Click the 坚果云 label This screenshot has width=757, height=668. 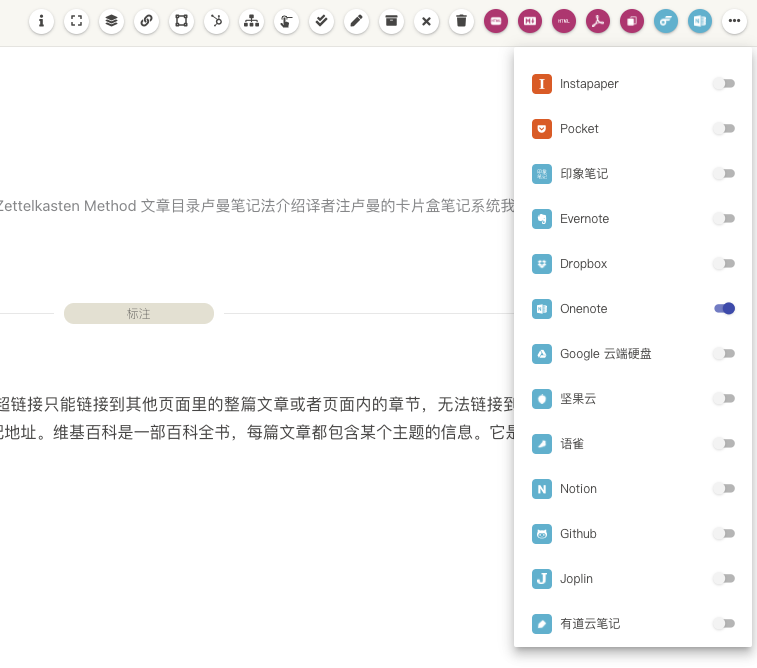[578, 399]
